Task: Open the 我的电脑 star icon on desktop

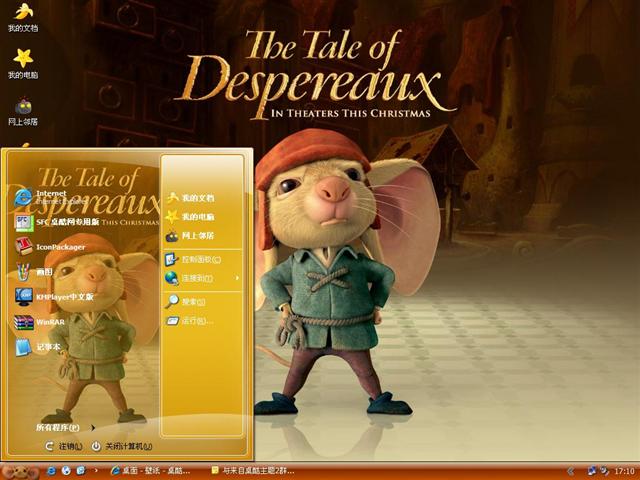Action: click(x=23, y=64)
